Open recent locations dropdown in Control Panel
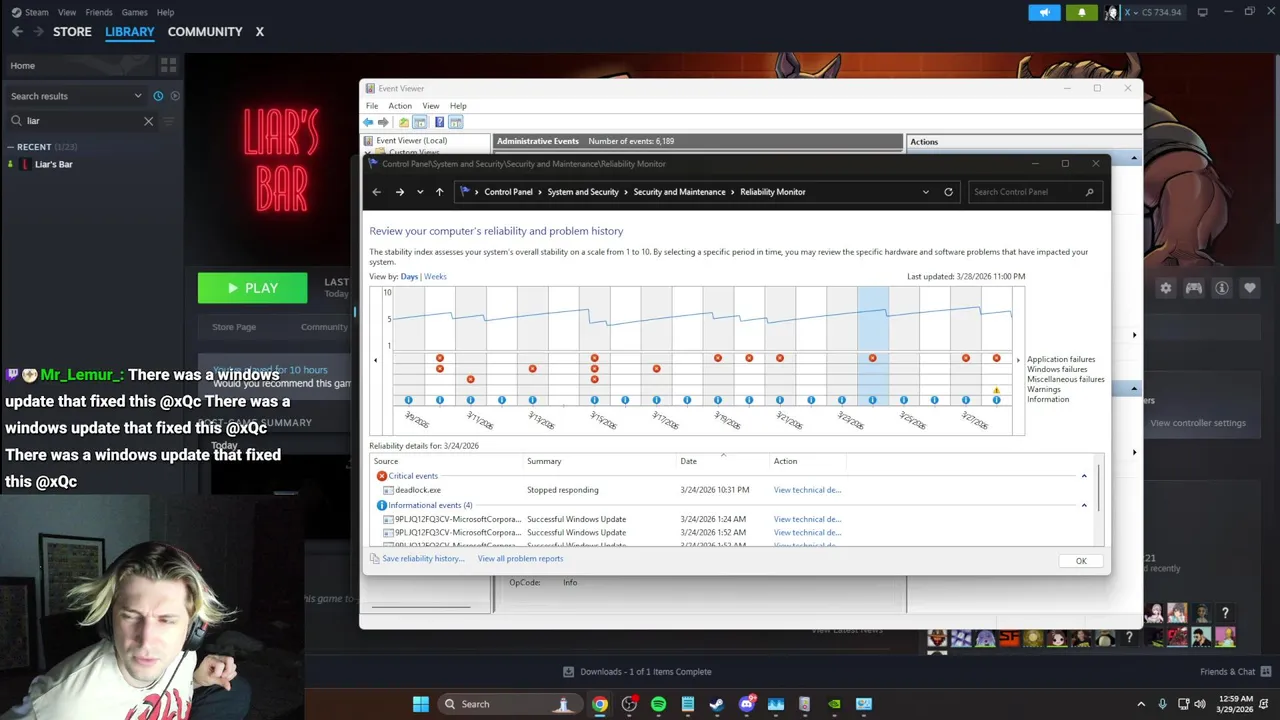Image resolution: width=1280 pixels, height=720 pixels. pos(420,192)
